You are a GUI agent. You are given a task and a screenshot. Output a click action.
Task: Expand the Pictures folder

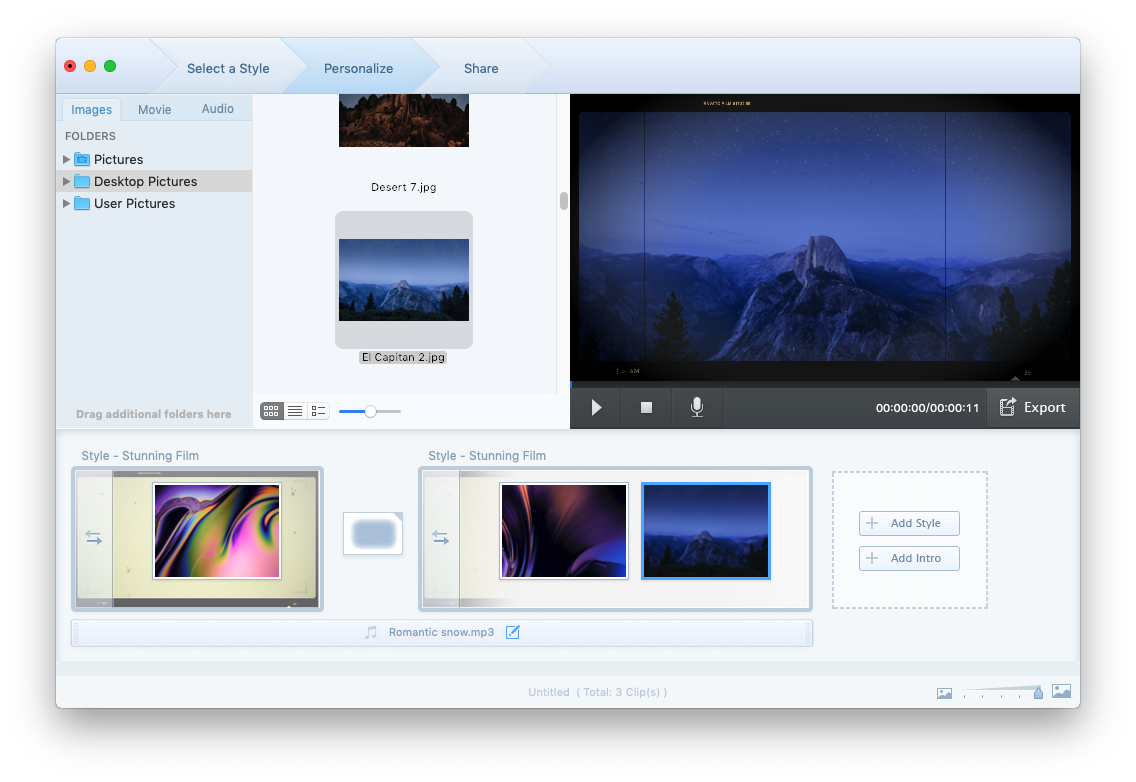pos(67,159)
